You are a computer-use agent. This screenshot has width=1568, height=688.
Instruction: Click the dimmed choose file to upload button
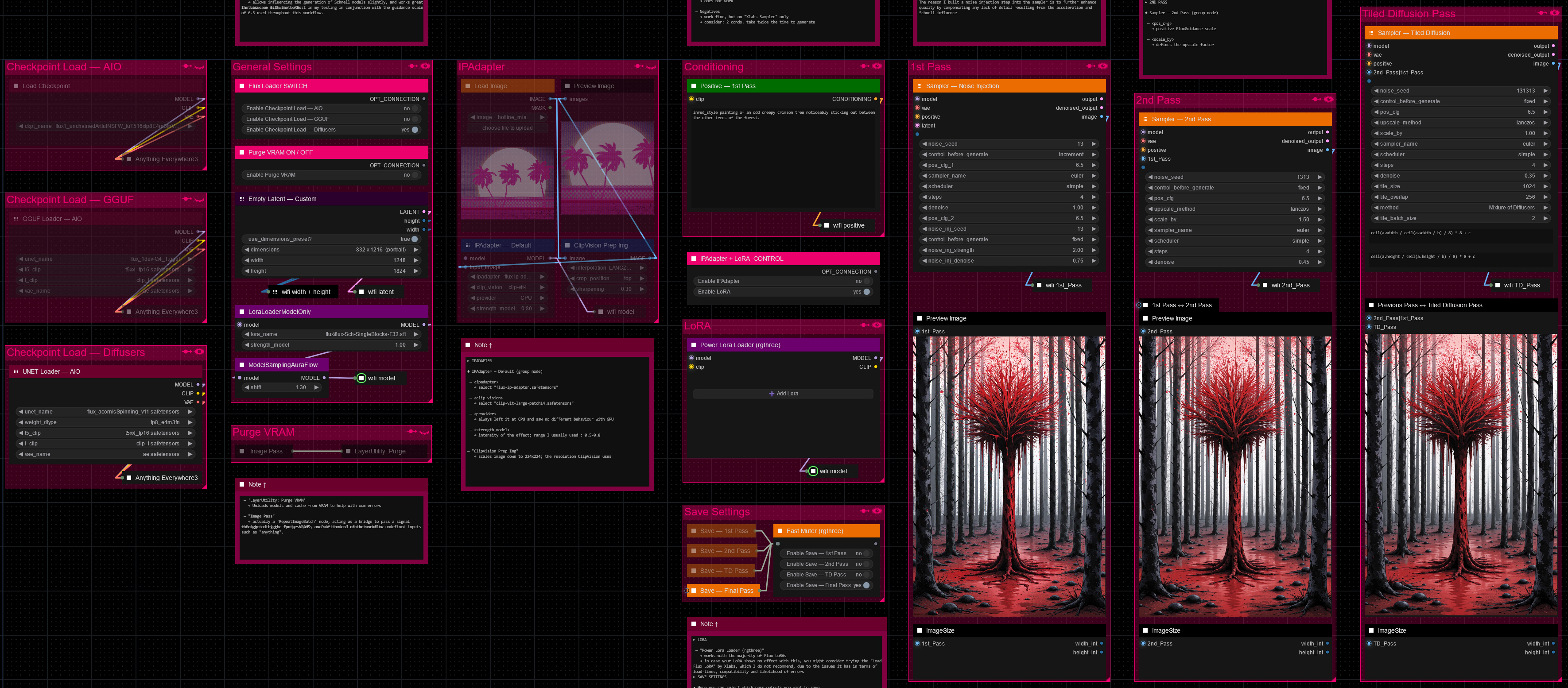click(507, 128)
